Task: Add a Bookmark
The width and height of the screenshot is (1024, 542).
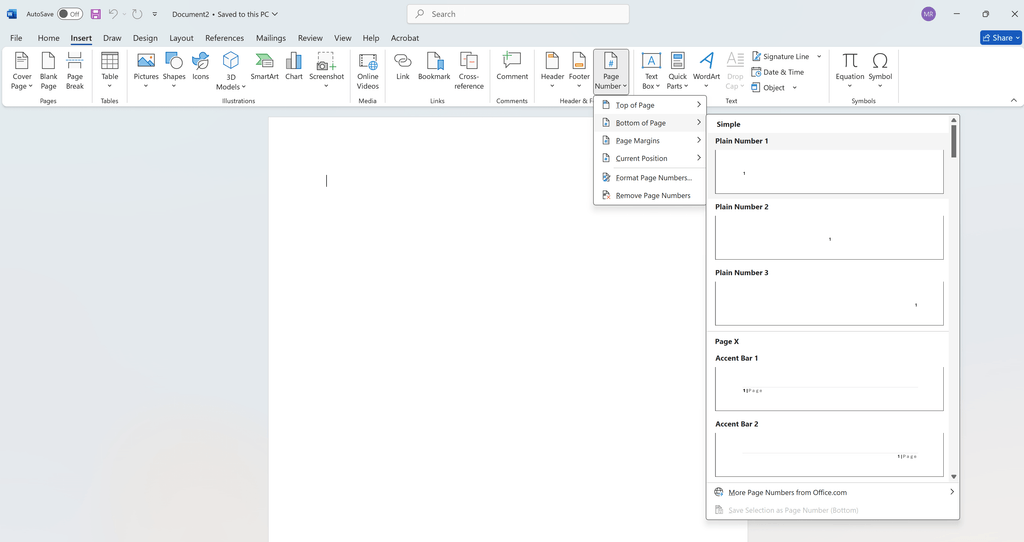Action: [x=434, y=67]
